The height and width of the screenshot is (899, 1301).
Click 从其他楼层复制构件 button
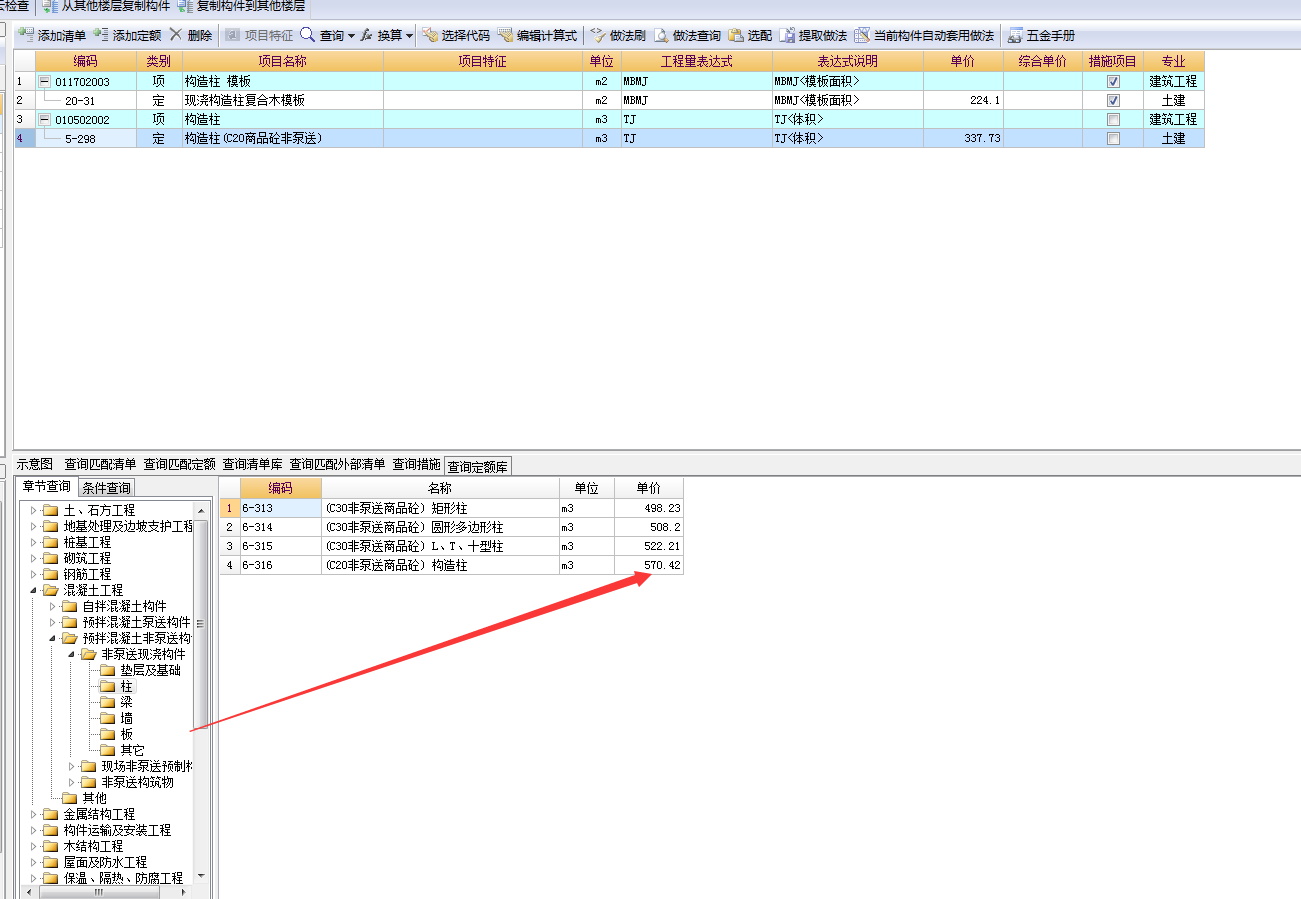(x=107, y=6)
